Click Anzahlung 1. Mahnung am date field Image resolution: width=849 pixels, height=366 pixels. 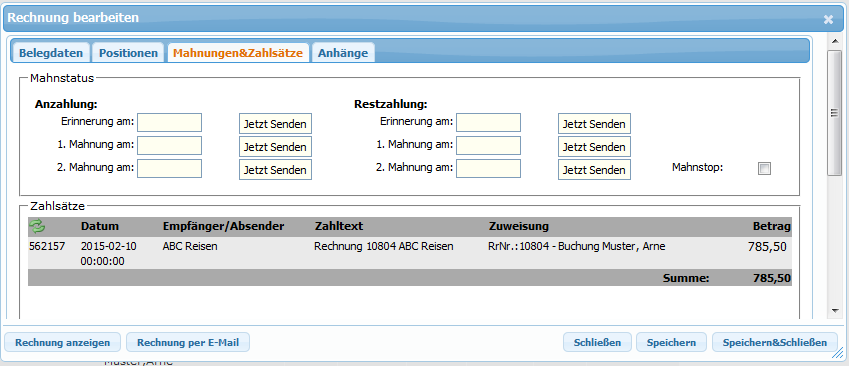(169, 146)
